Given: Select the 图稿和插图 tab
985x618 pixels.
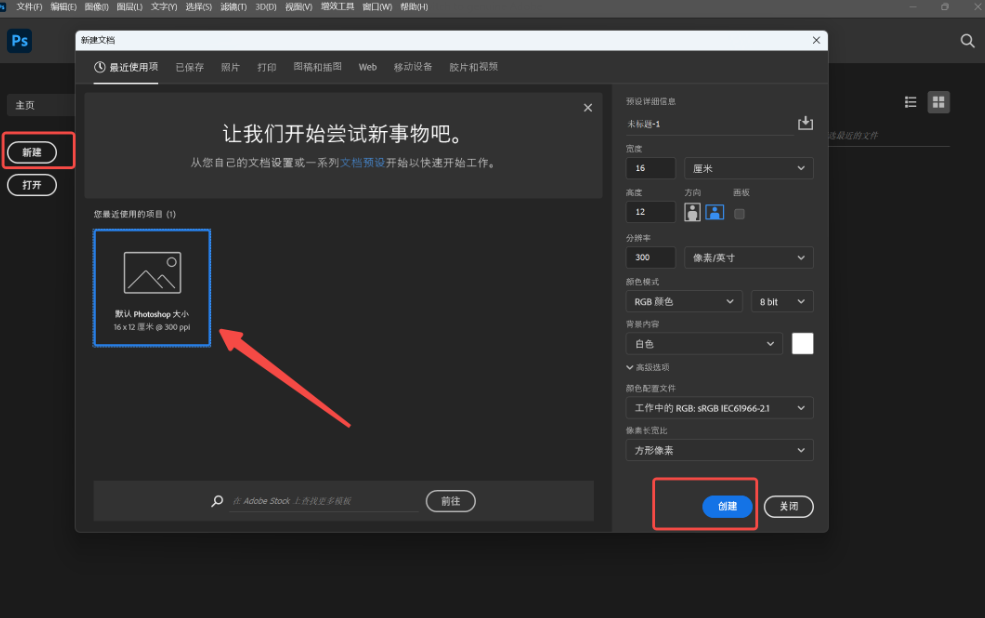Looking at the screenshot, I should (318, 67).
